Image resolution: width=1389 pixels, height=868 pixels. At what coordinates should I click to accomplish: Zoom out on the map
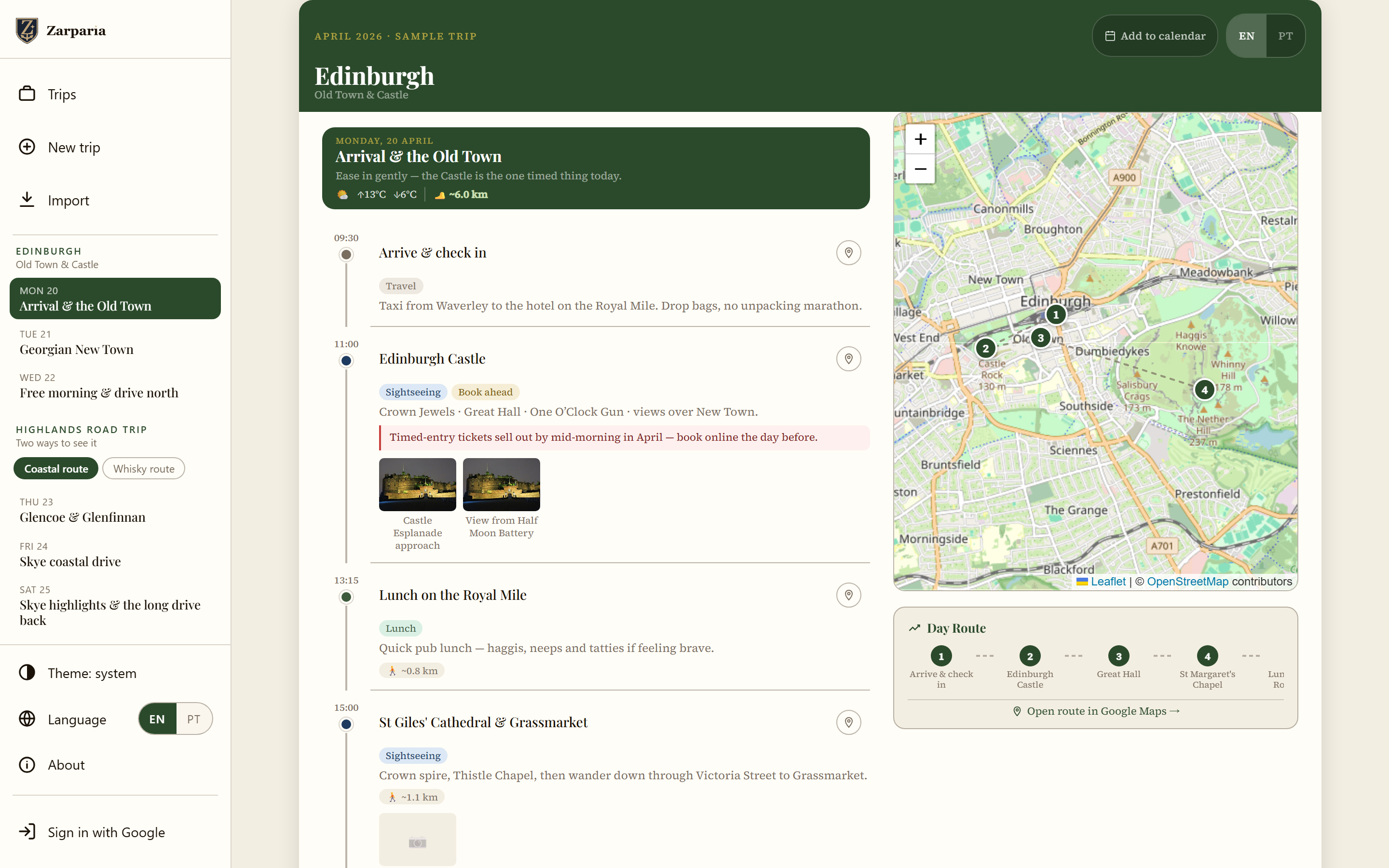pyautogui.click(x=920, y=169)
